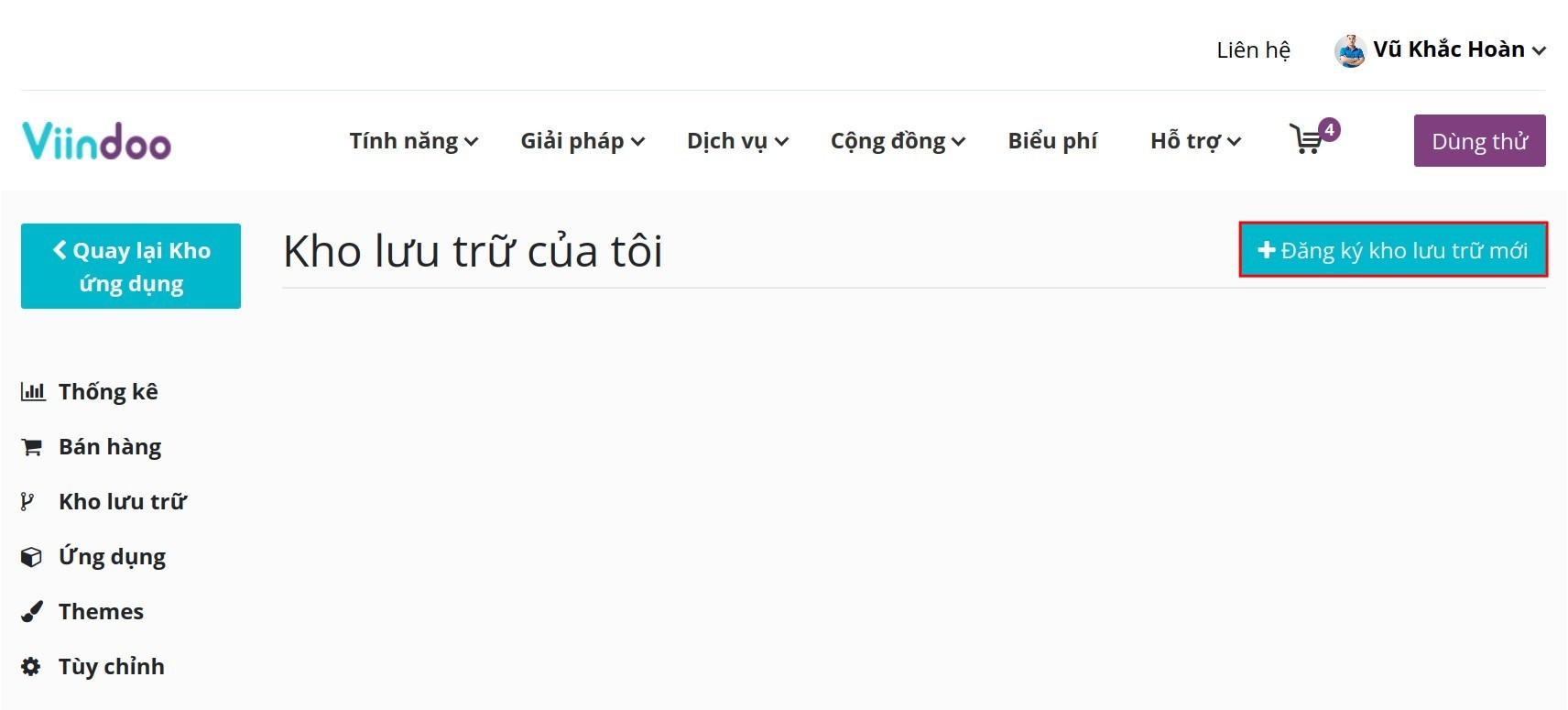Expand the Hỗ trợ menu

click(1193, 141)
